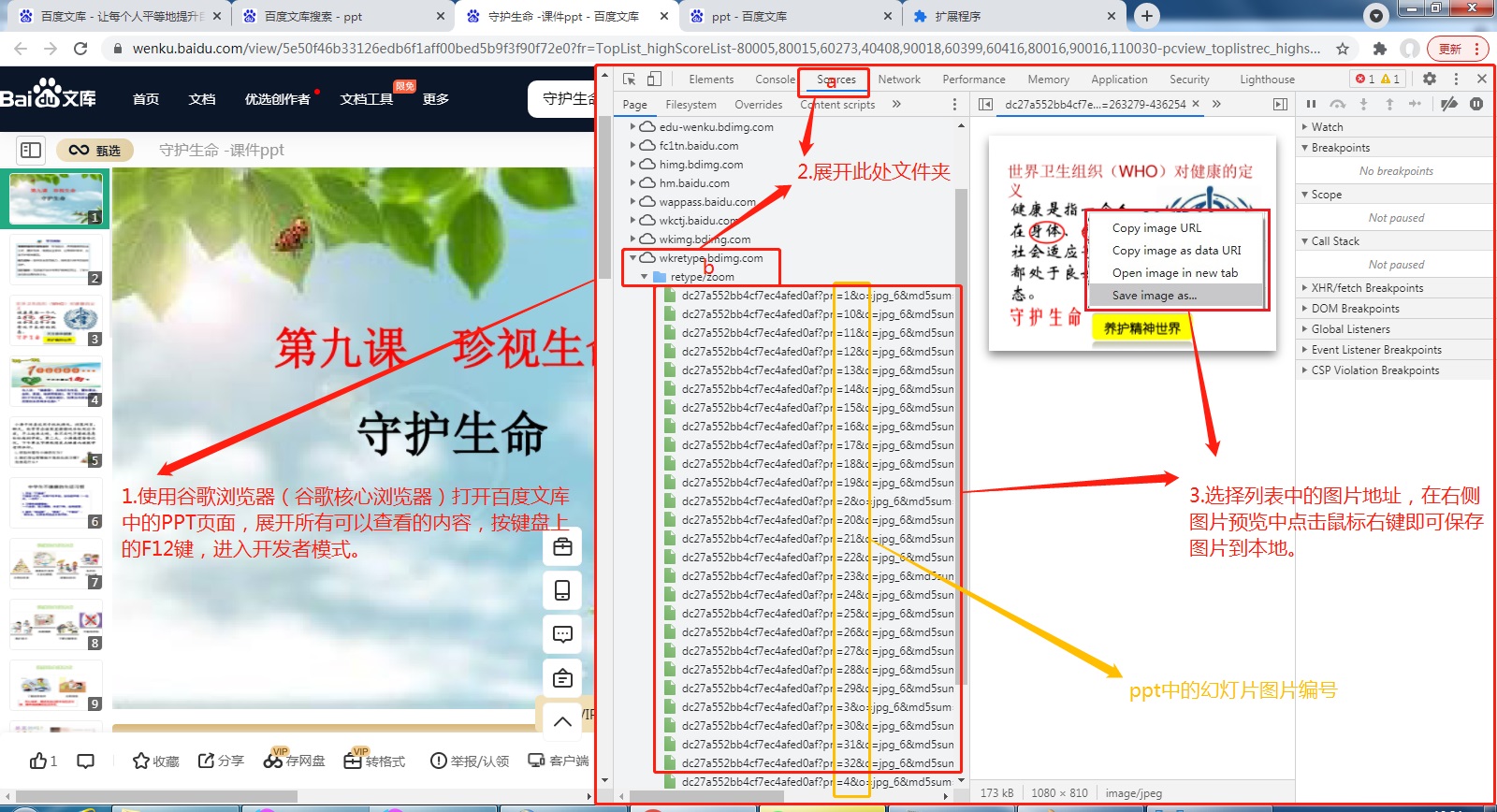The width and height of the screenshot is (1497, 812).
Task: Open the Console tab in DevTools
Action: (775, 80)
